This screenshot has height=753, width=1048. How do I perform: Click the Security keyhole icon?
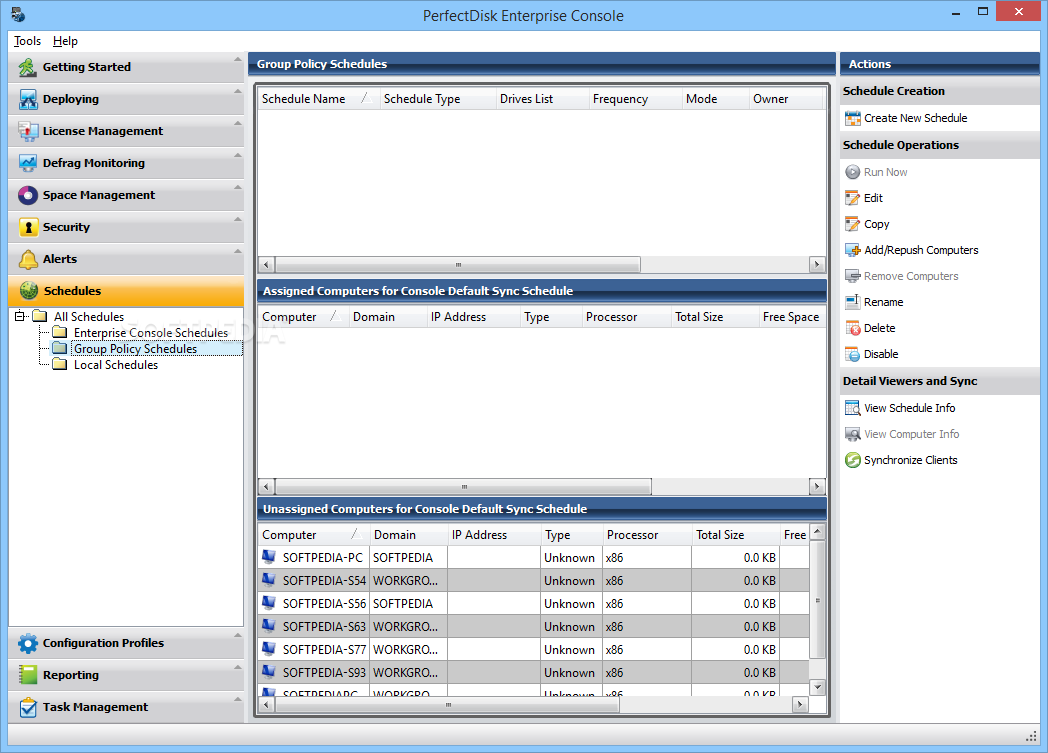coord(27,227)
